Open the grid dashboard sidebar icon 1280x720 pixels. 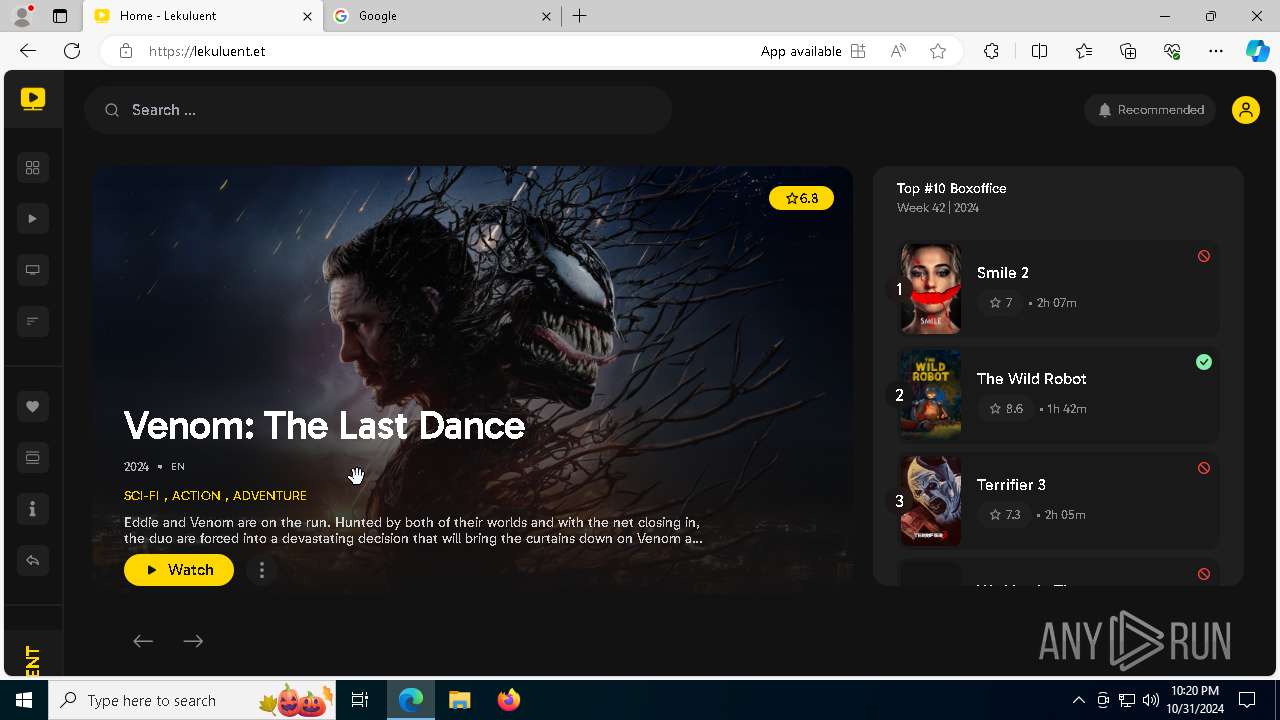(x=32, y=168)
